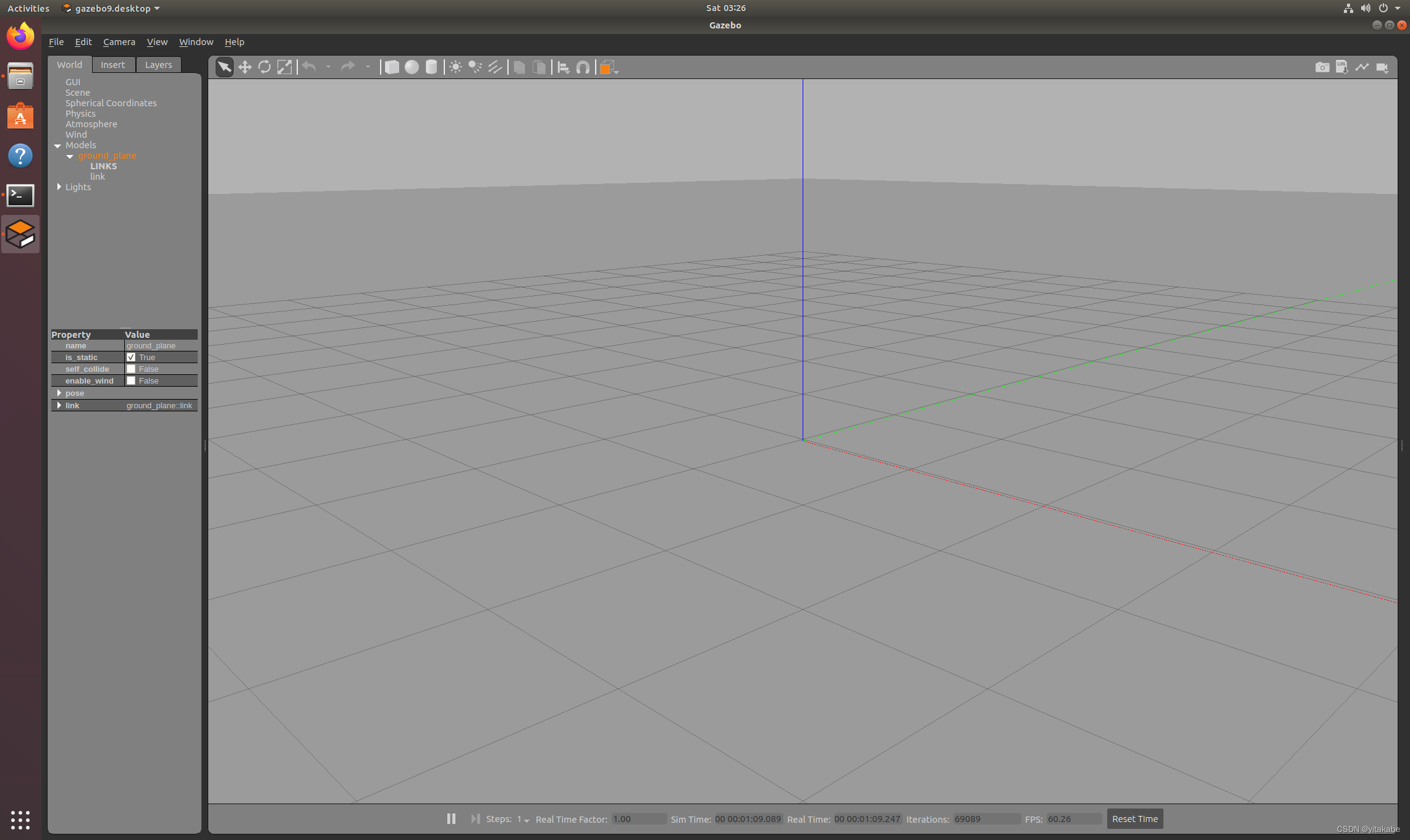The width and height of the screenshot is (1410, 840).
Task: Uncheck the is_static checkbox
Action: click(x=131, y=357)
